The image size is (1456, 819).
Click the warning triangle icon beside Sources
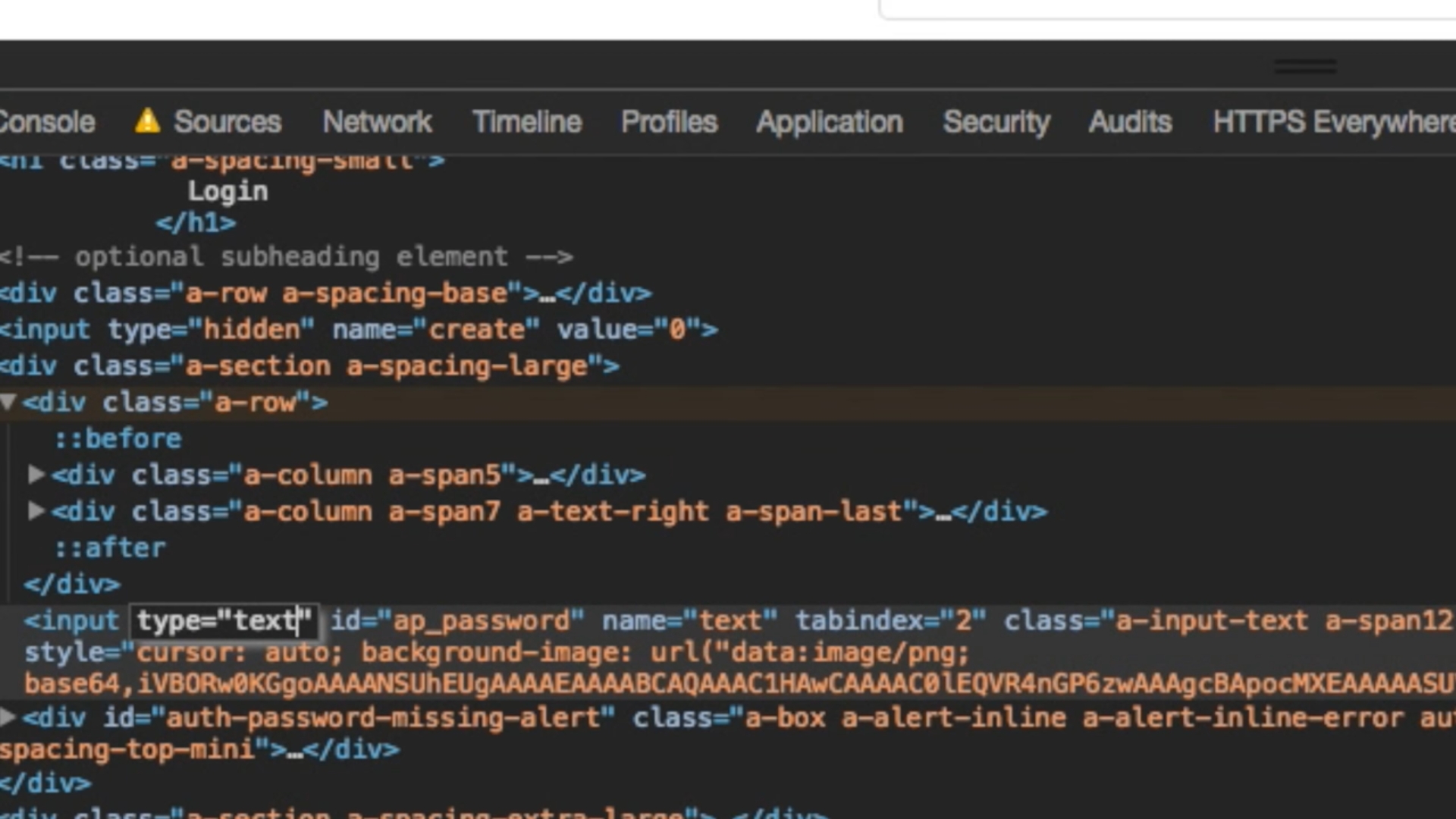147,121
